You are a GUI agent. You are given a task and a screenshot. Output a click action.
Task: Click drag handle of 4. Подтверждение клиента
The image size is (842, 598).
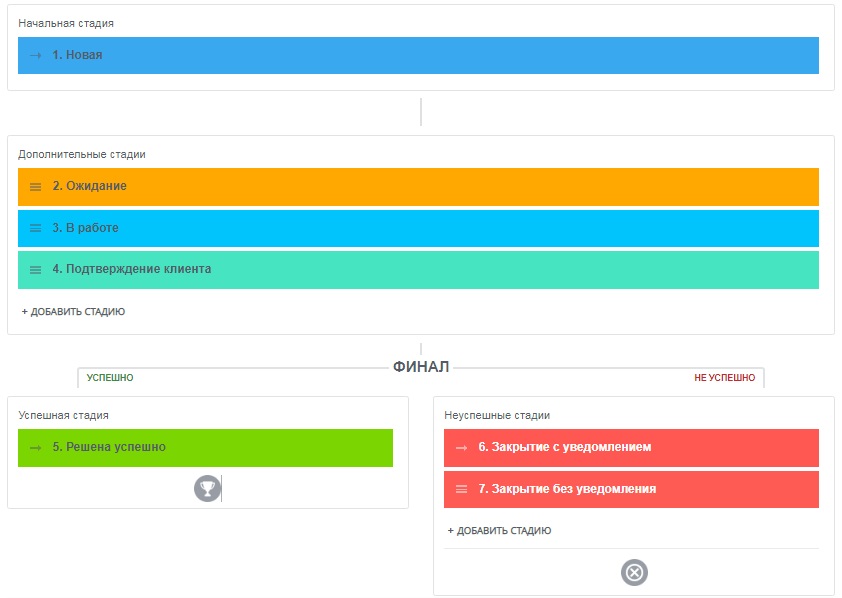pos(35,269)
